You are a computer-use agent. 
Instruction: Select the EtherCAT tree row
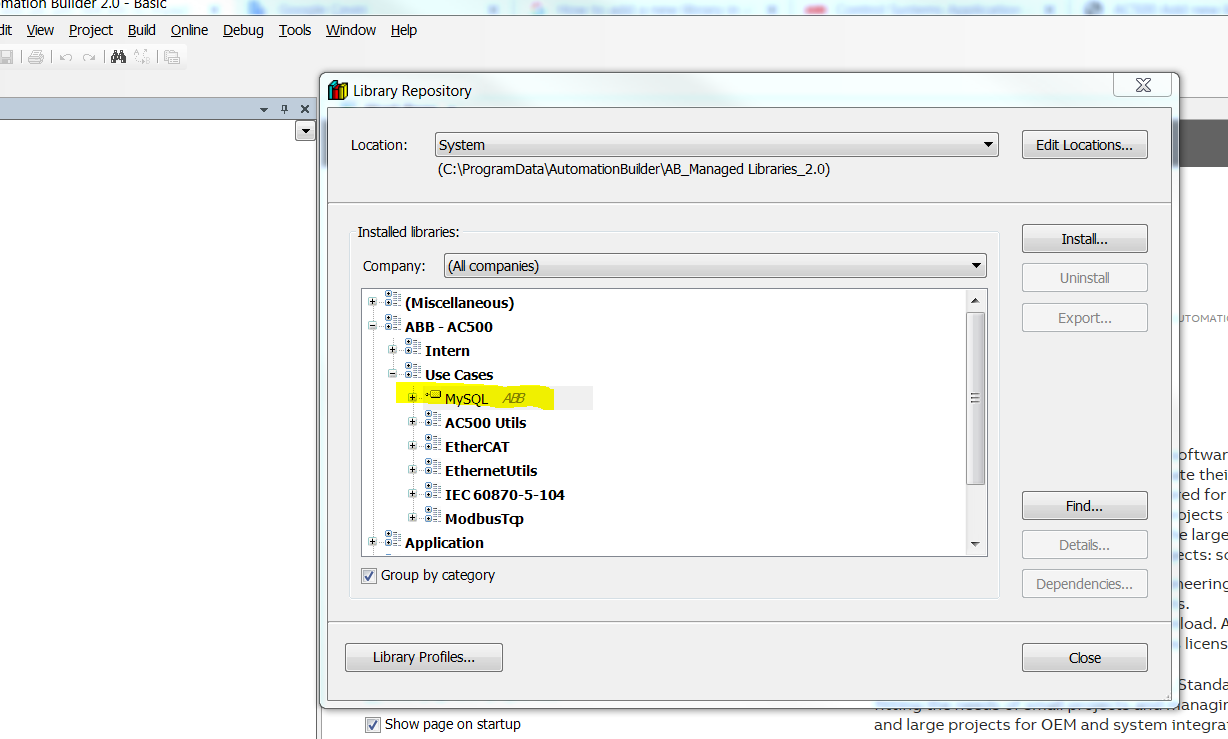[477, 446]
